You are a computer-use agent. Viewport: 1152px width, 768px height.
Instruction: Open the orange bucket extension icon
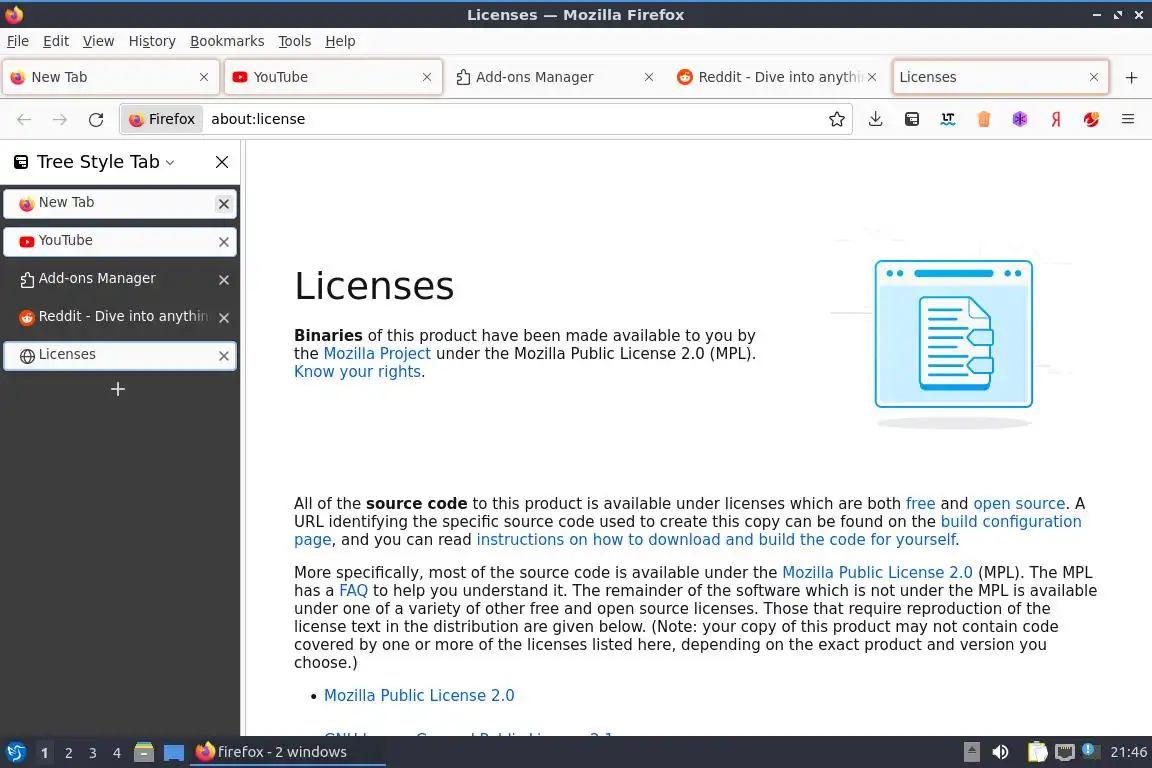(x=984, y=119)
